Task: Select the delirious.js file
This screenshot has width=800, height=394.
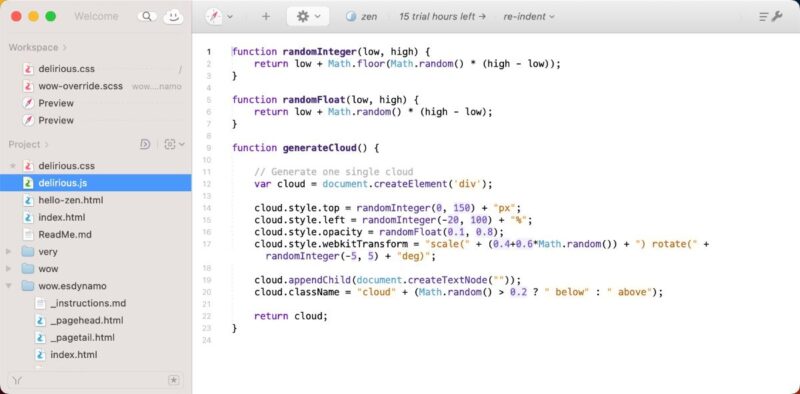Action: click(95, 183)
